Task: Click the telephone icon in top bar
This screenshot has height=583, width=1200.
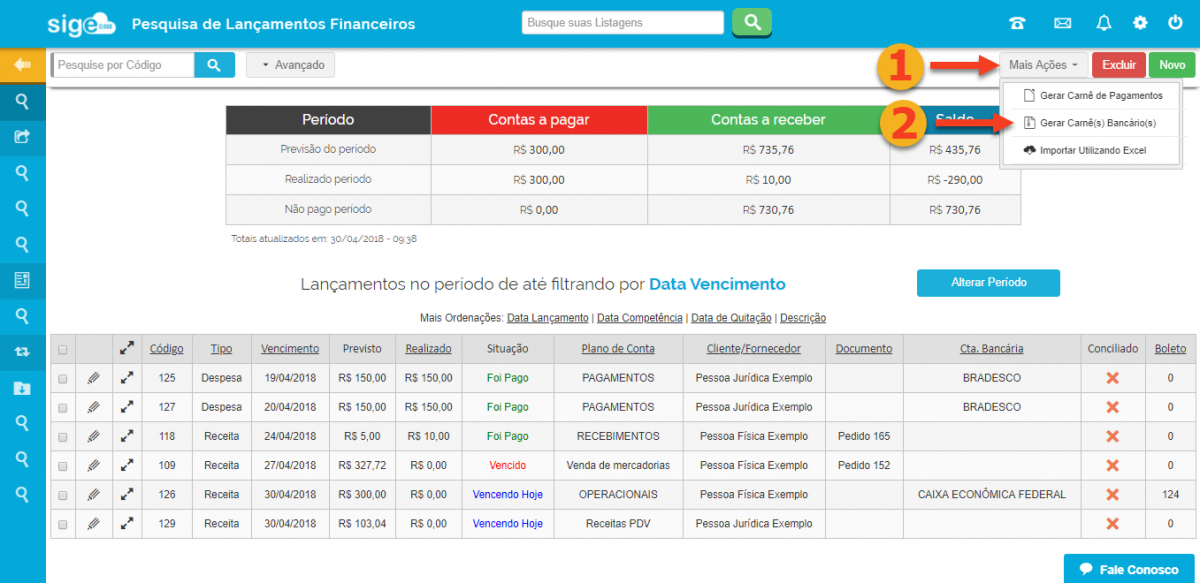Action: click(x=1018, y=23)
